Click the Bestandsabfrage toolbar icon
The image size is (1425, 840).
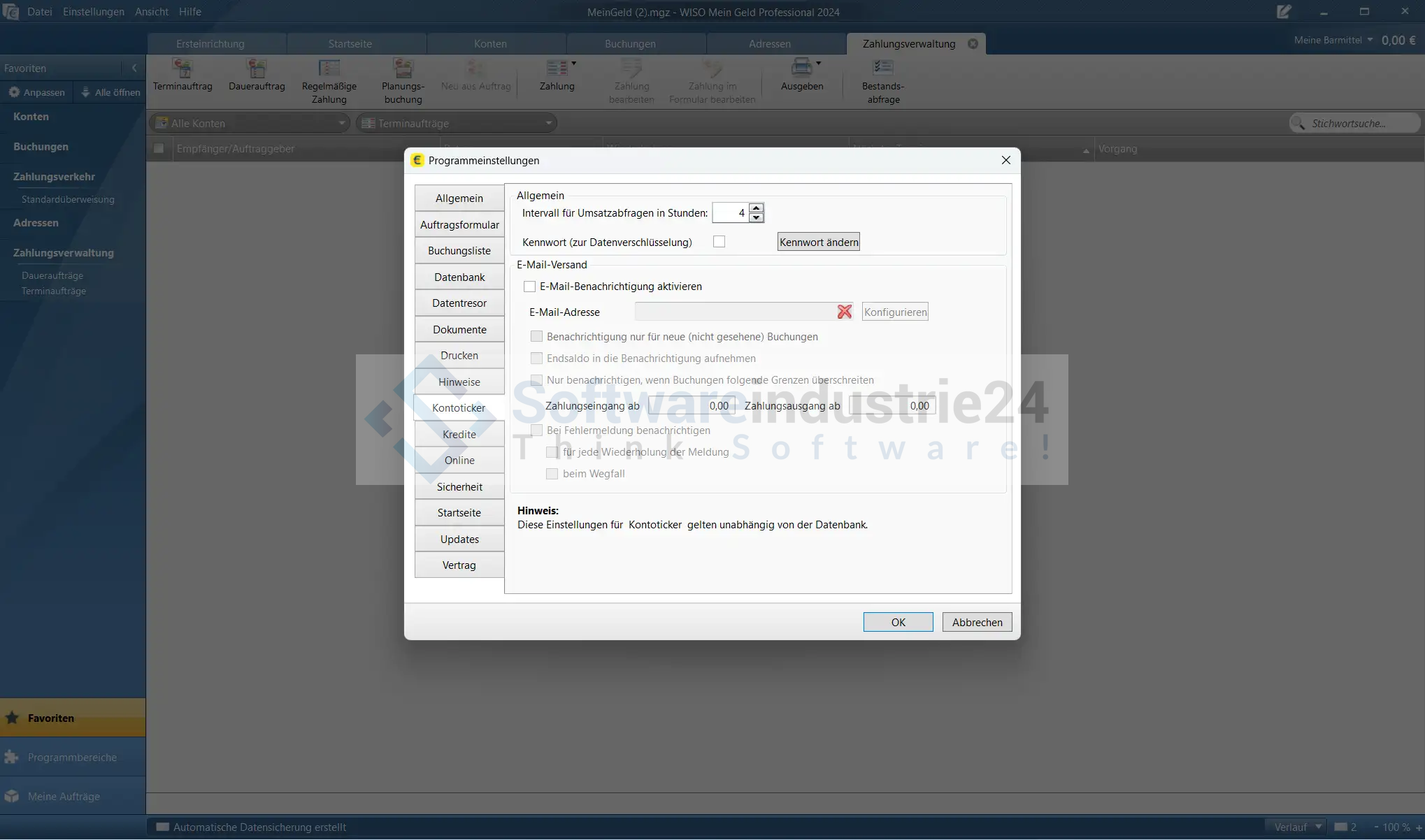(882, 69)
